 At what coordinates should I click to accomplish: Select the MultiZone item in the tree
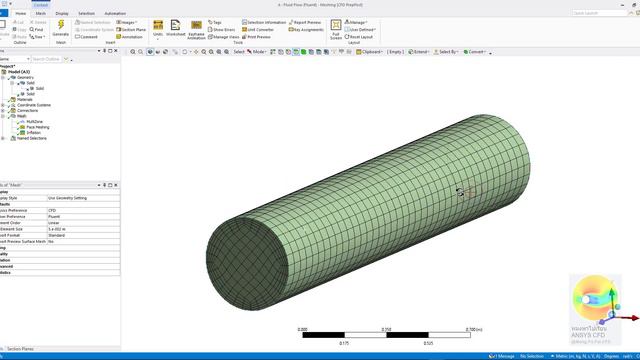[x=31, y=122]
